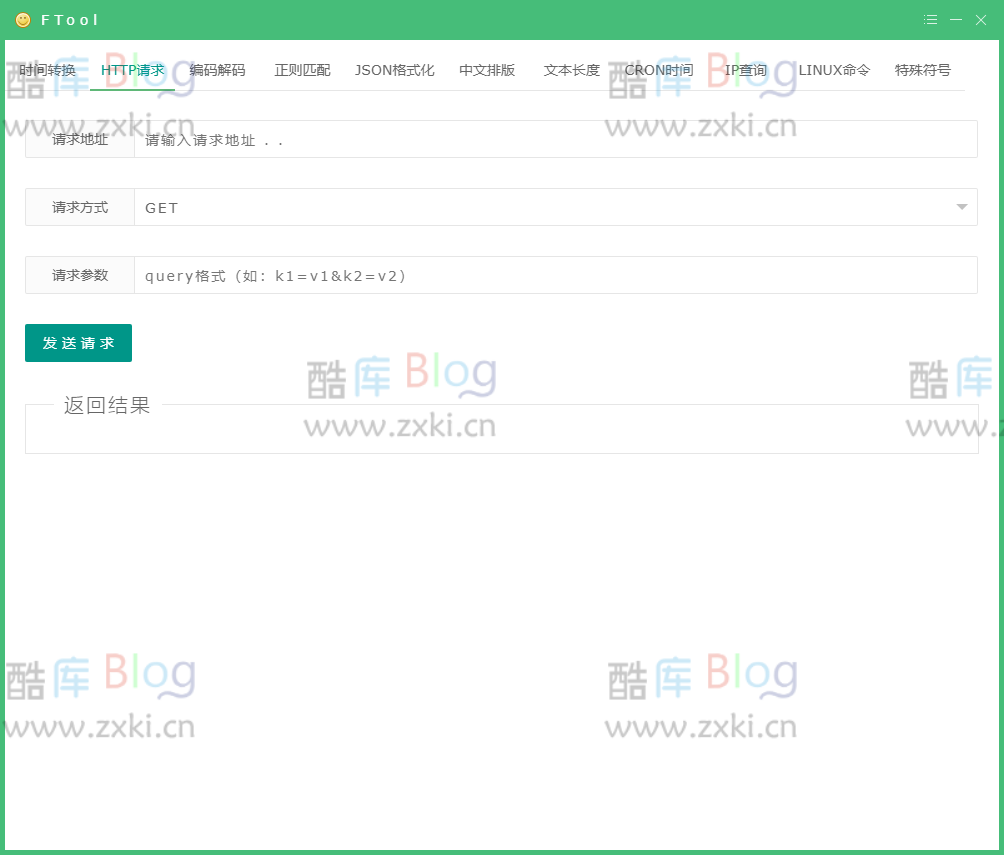This screenshot has height=855, width=1004.
Task: Open the HTTP请求 tab
Action: [131, 70]
